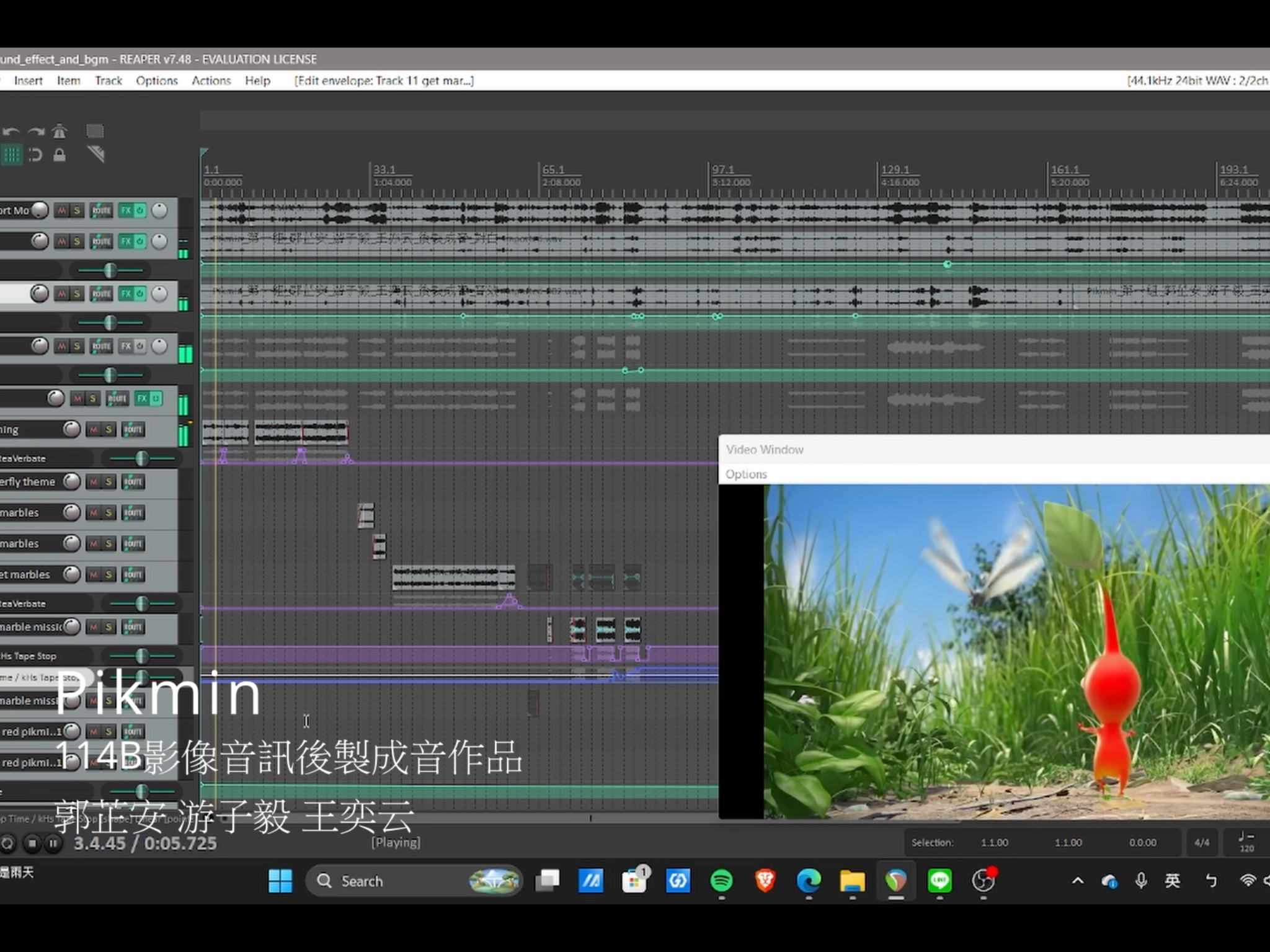1270x952 pixels.
Task: Solo the 'erfly theme' track
Action: point(109,482)
